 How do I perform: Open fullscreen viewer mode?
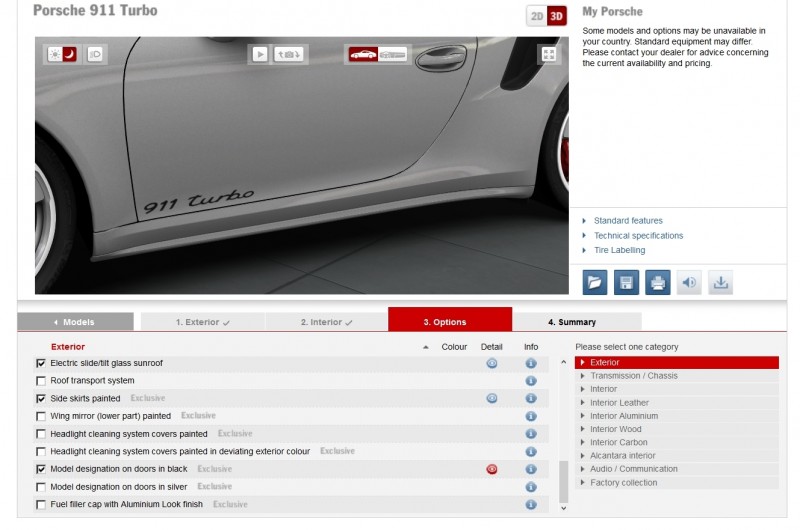coord(549,54)
